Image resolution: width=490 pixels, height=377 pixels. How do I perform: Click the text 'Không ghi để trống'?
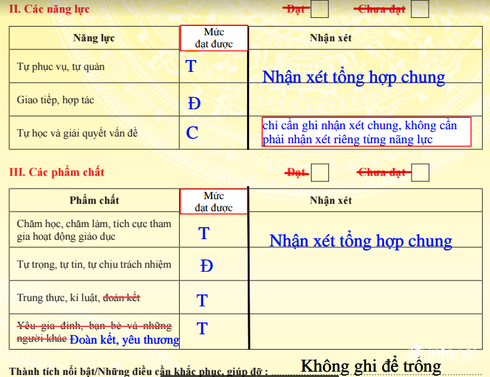[371, 366]
